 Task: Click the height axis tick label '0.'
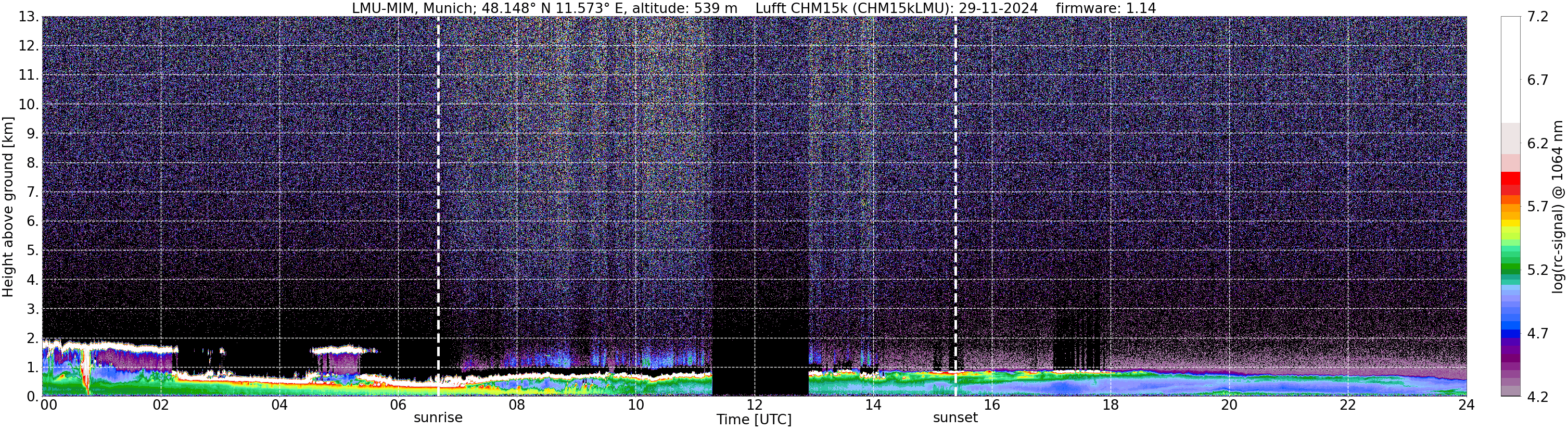tap(32, 397)
